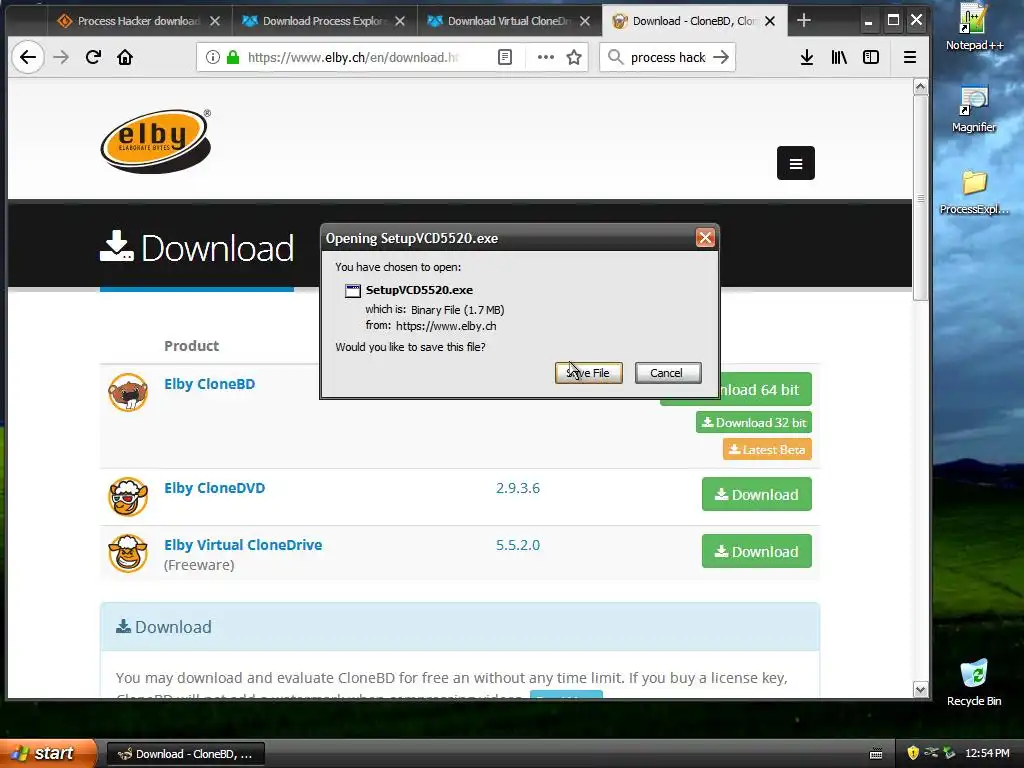Close the Download Virtual CloneDrive tab

pyautogui.click(x=585, y=21)
